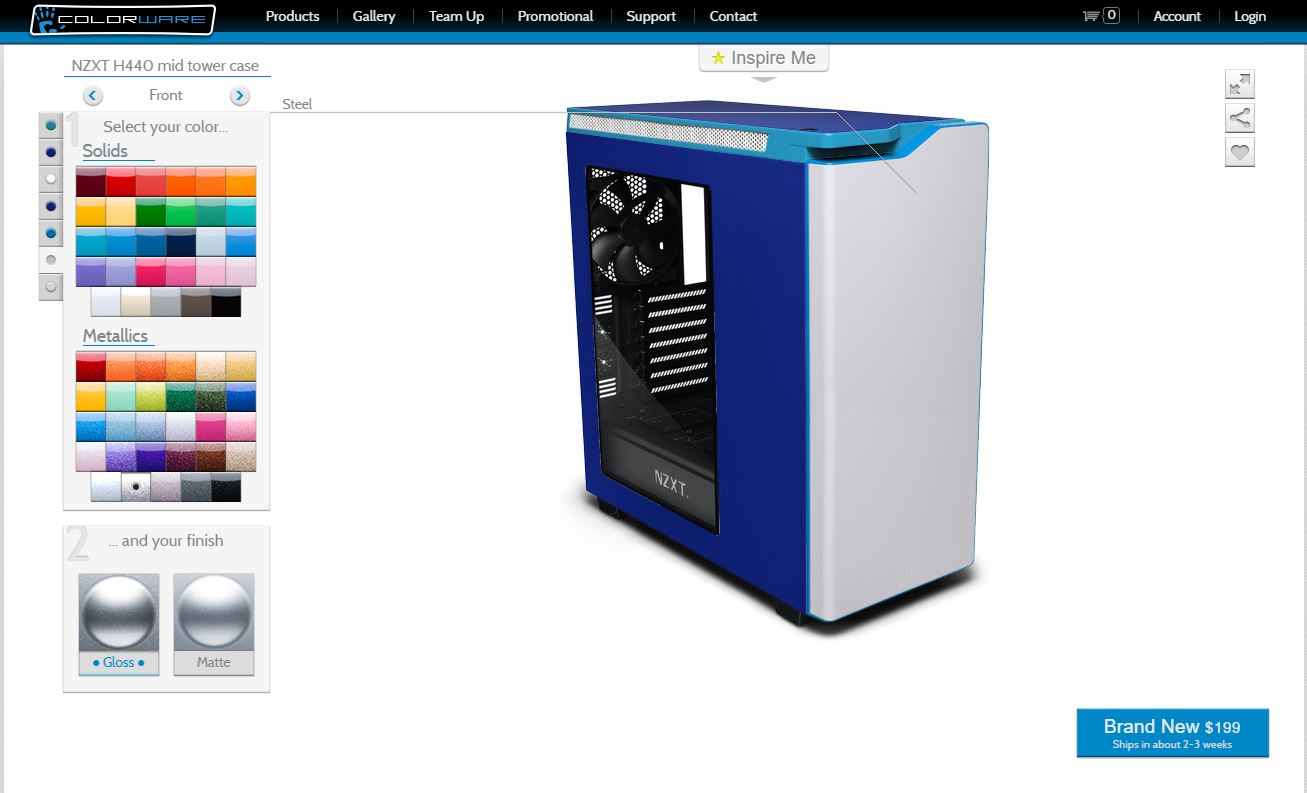This screenshot has width=1307, height=793.
Task: Pick the emerald green Metallics swatch
Action: (x=181, y=396)
